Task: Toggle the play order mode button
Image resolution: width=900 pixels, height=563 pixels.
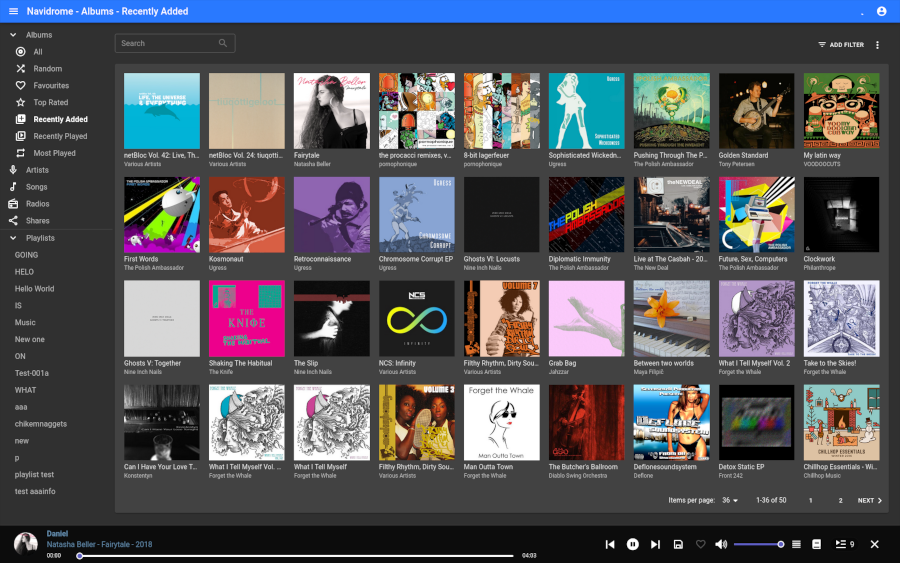Action: coord(797,544)
